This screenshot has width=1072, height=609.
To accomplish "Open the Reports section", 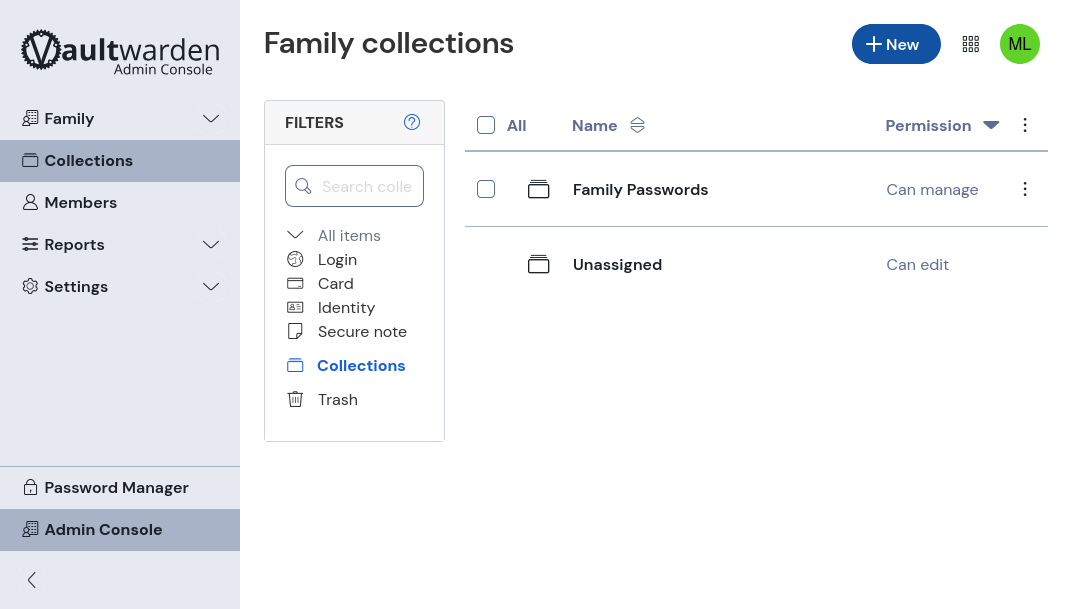I will pyautogui.click(x=75, y=245).
